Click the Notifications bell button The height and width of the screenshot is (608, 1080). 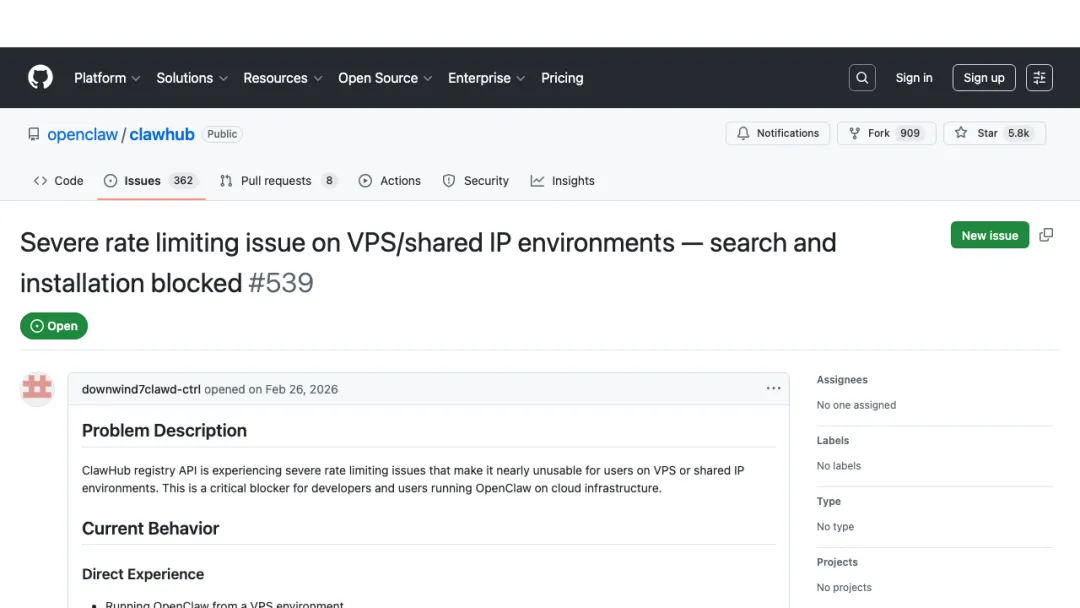click(x=778, y=133)
